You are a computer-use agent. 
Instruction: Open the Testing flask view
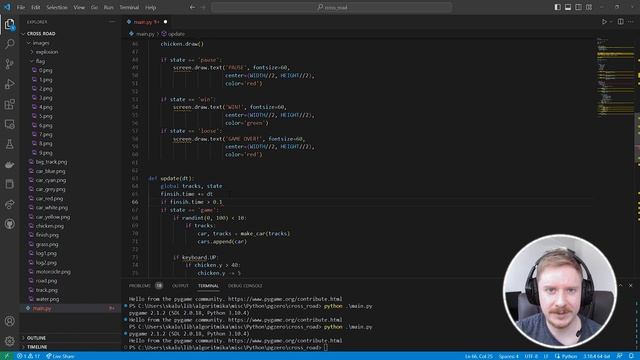(9, 144)
